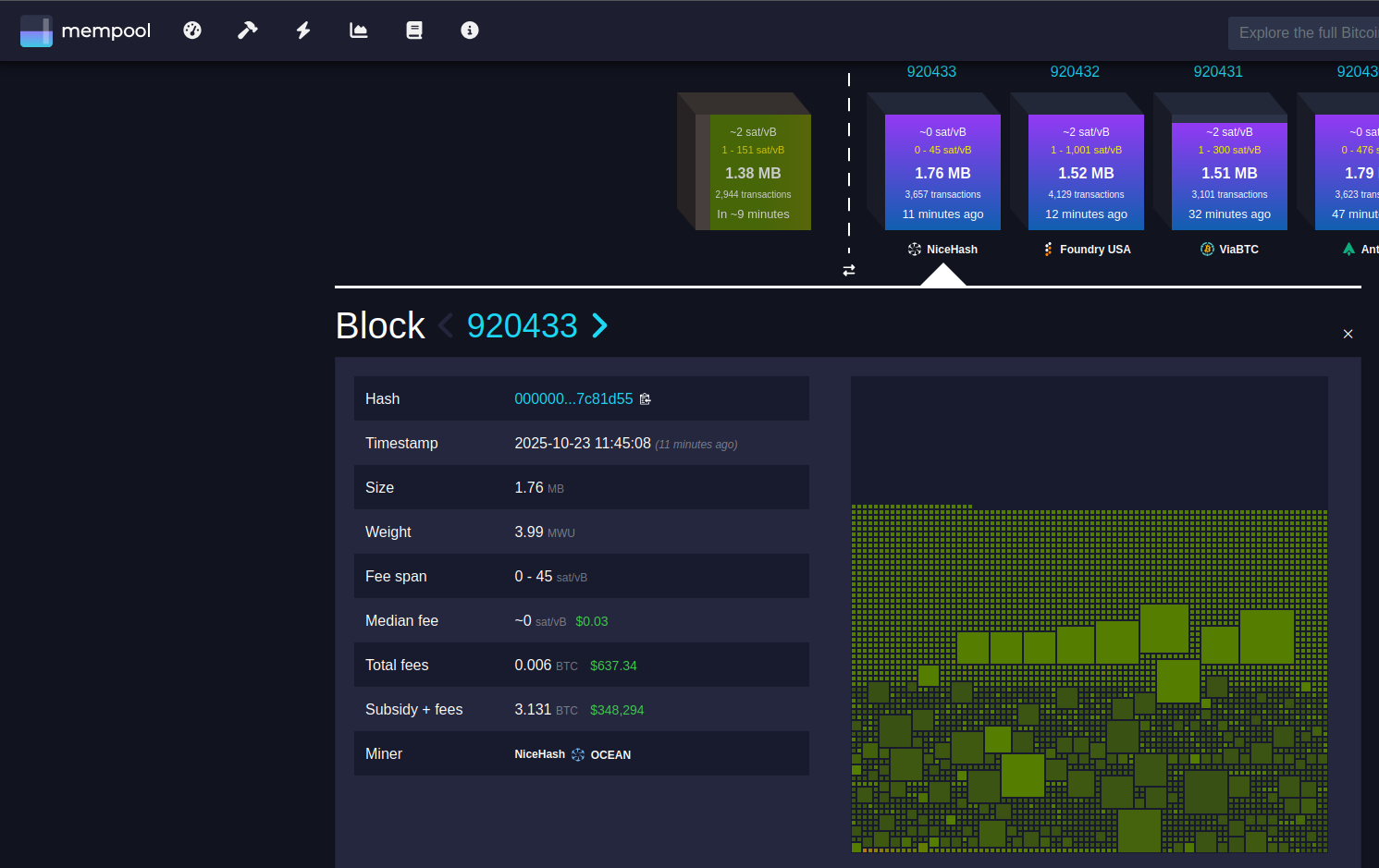Screen dimensions: 1379x868
Task: Open the dashboard icon in navbar
Action: pyautogui.click(x=192, y=31)
